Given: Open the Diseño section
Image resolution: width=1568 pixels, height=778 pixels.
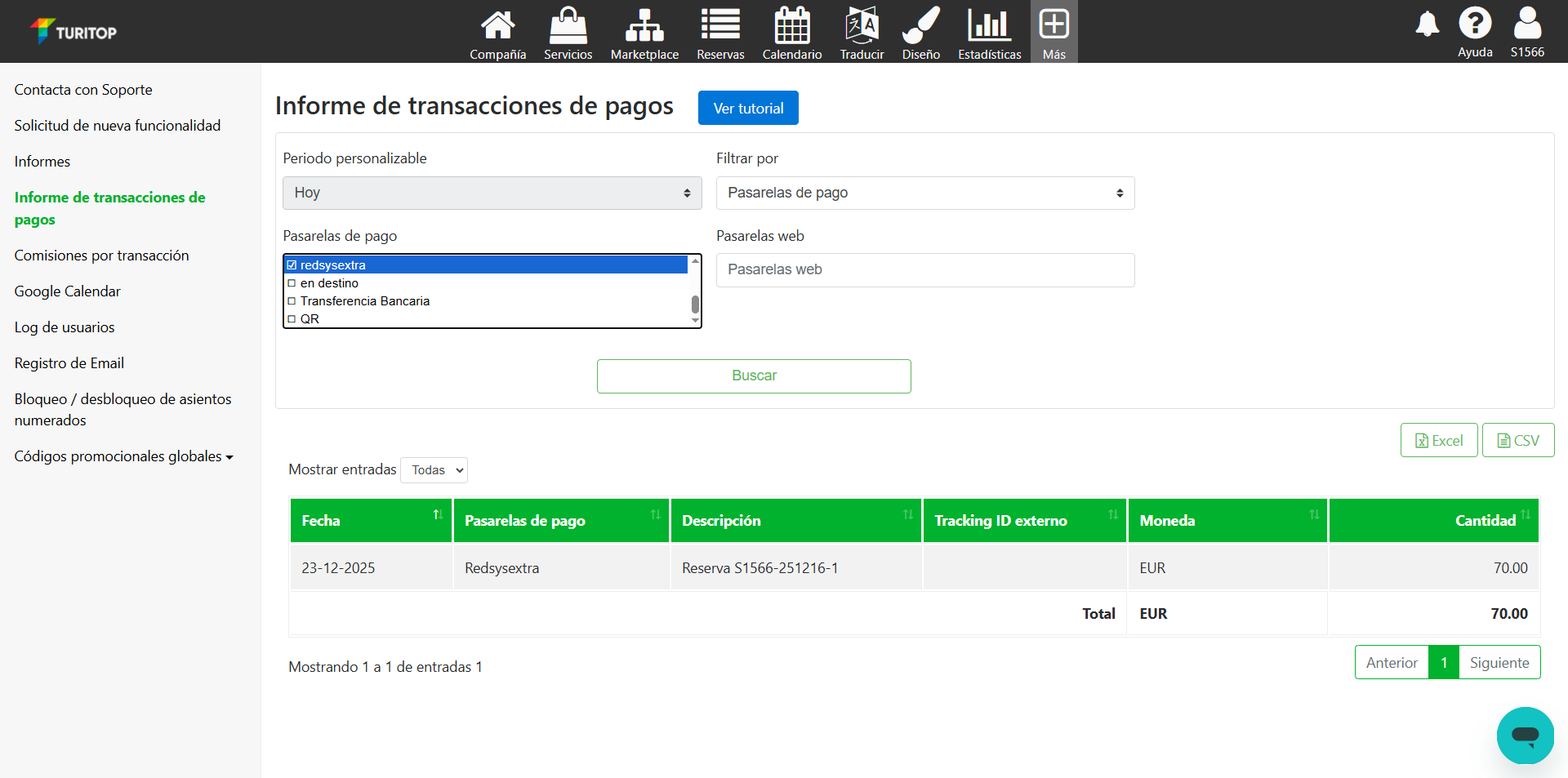Looking at the screenshot, I should 920,31.
